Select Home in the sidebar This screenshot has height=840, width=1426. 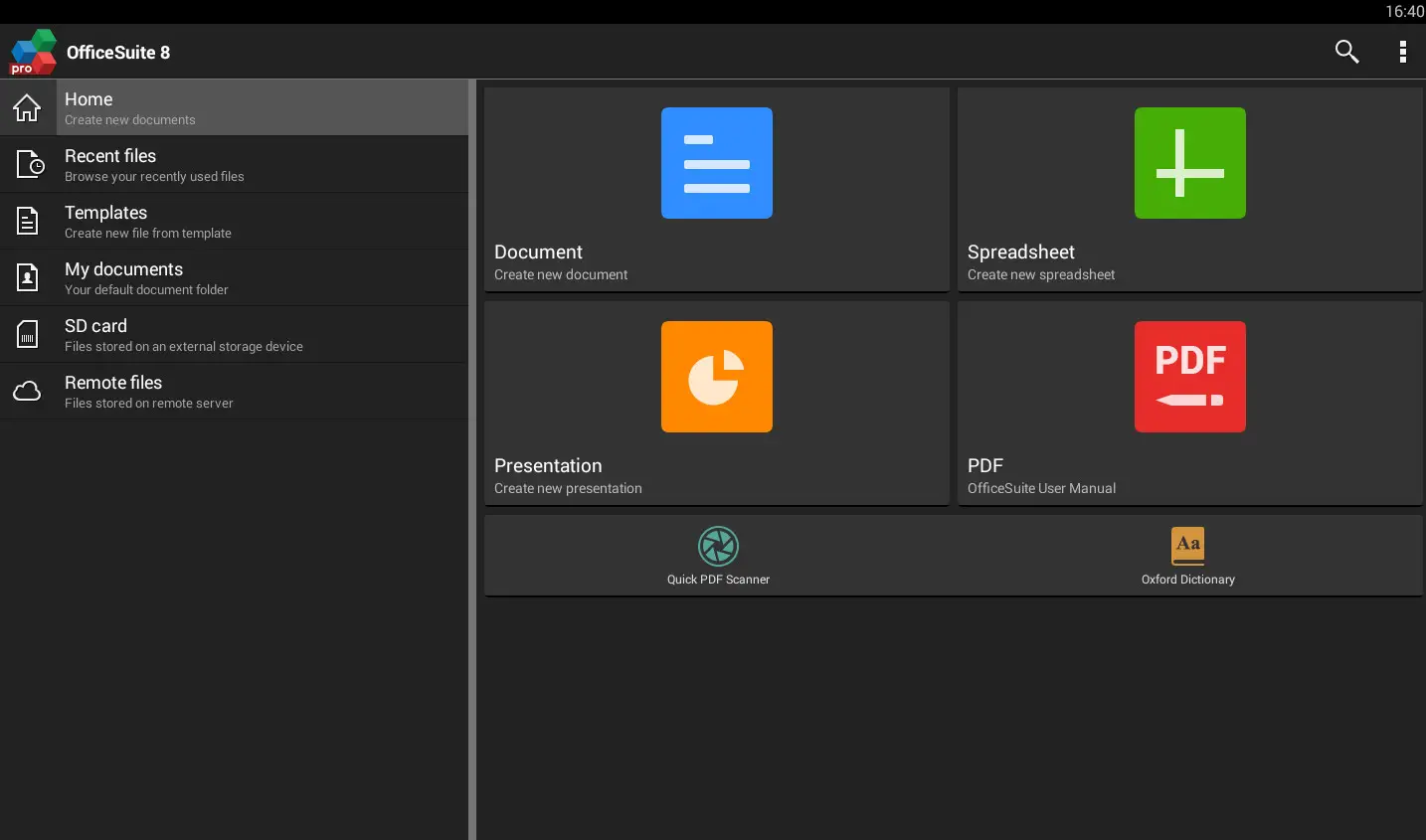234,107
